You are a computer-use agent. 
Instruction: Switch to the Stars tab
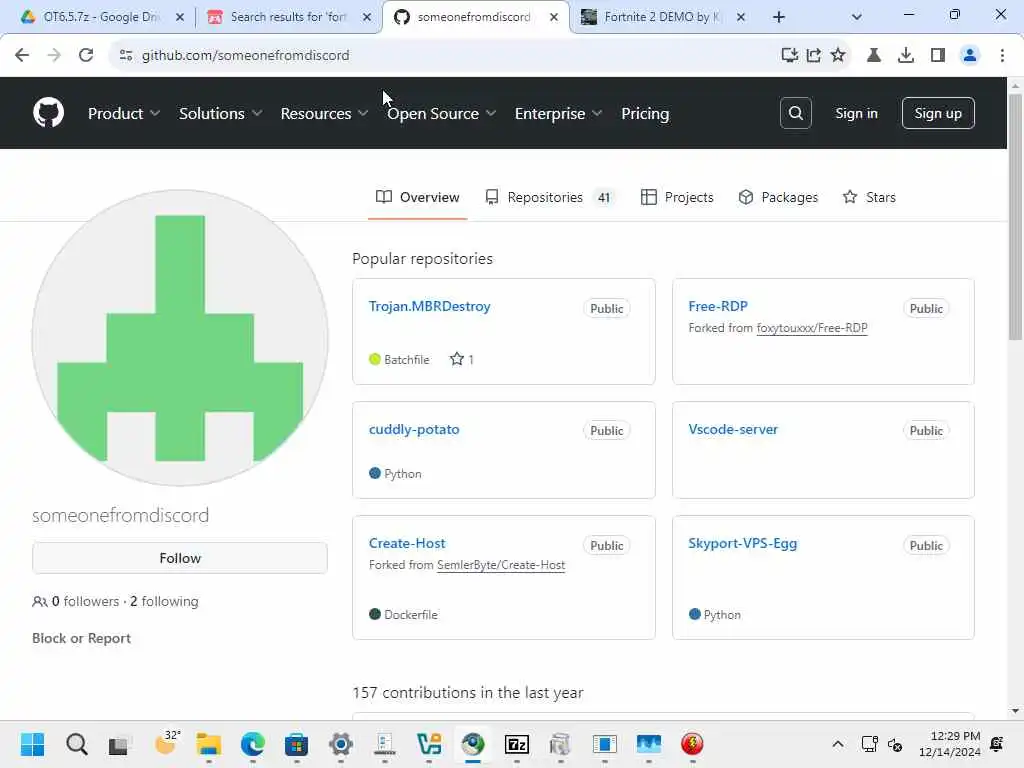pyautogui.click(x=869, y=197)
